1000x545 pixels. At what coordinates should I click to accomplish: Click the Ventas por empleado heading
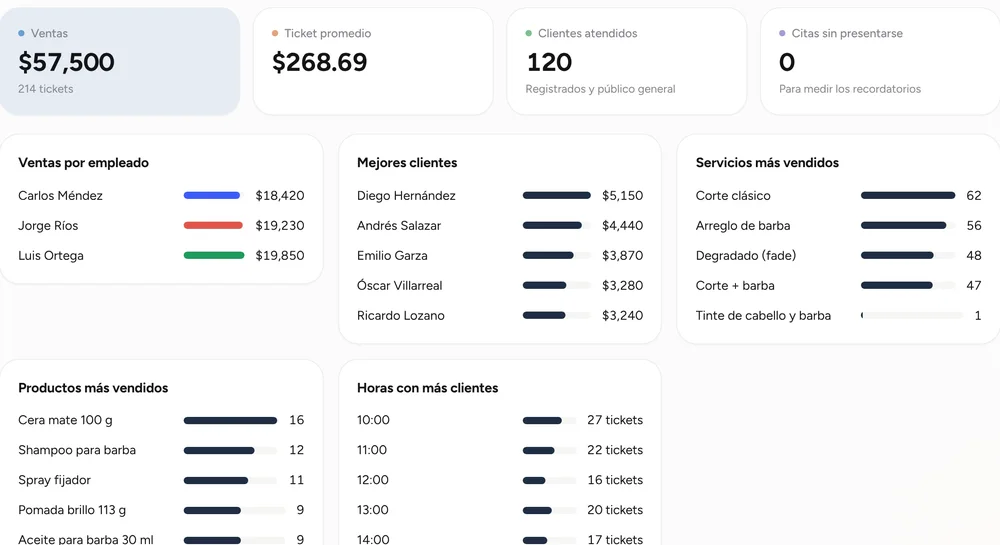pos(84,163)
